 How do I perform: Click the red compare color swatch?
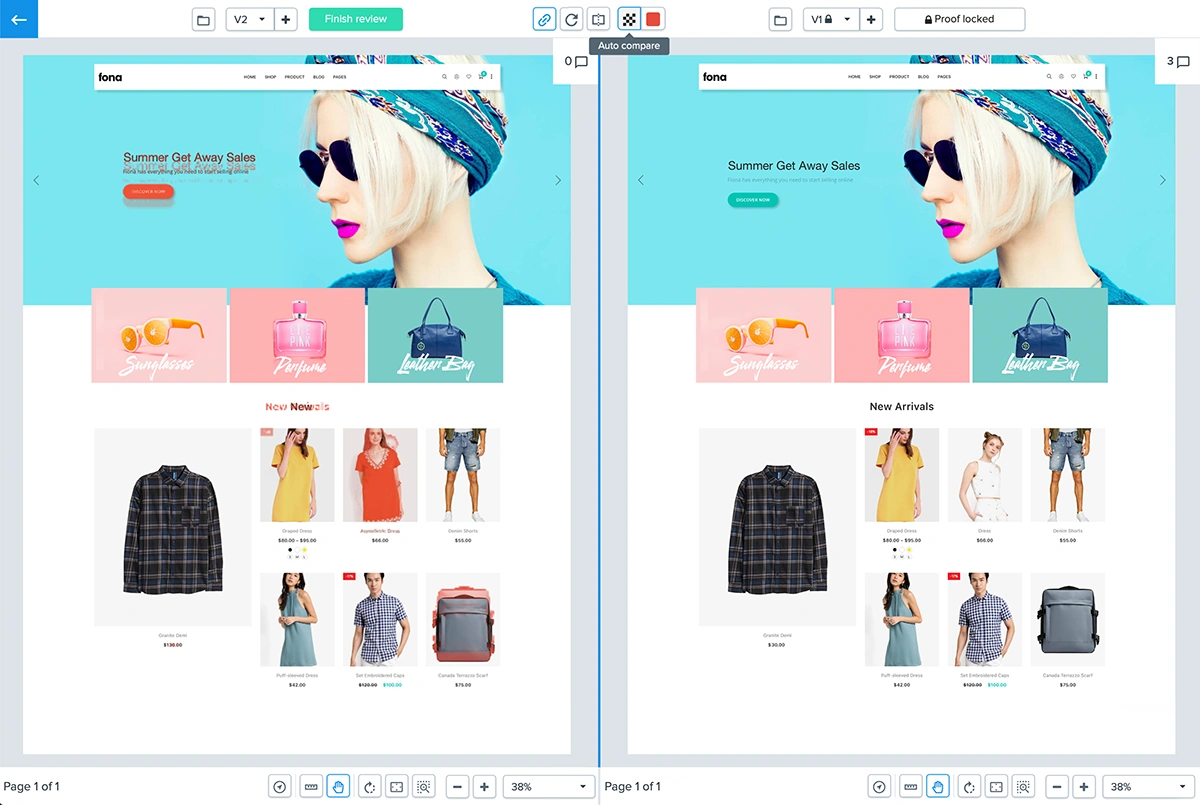tap(653, 19)
